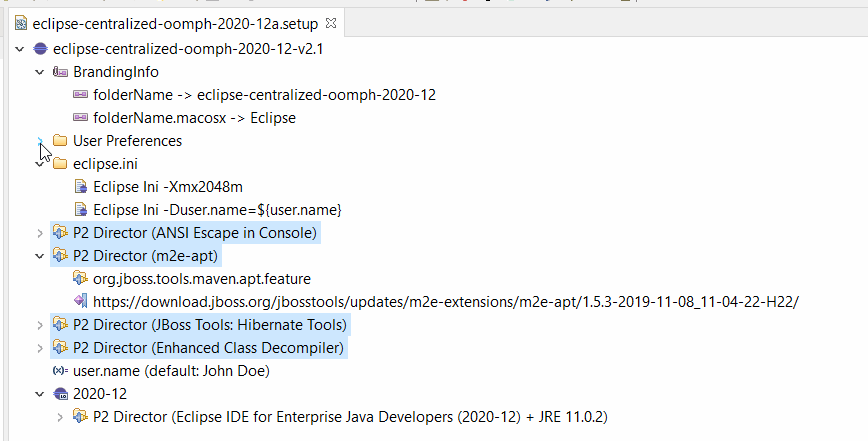Select folderName.macosx -> Eclipse entry

[x=194, y=118]
